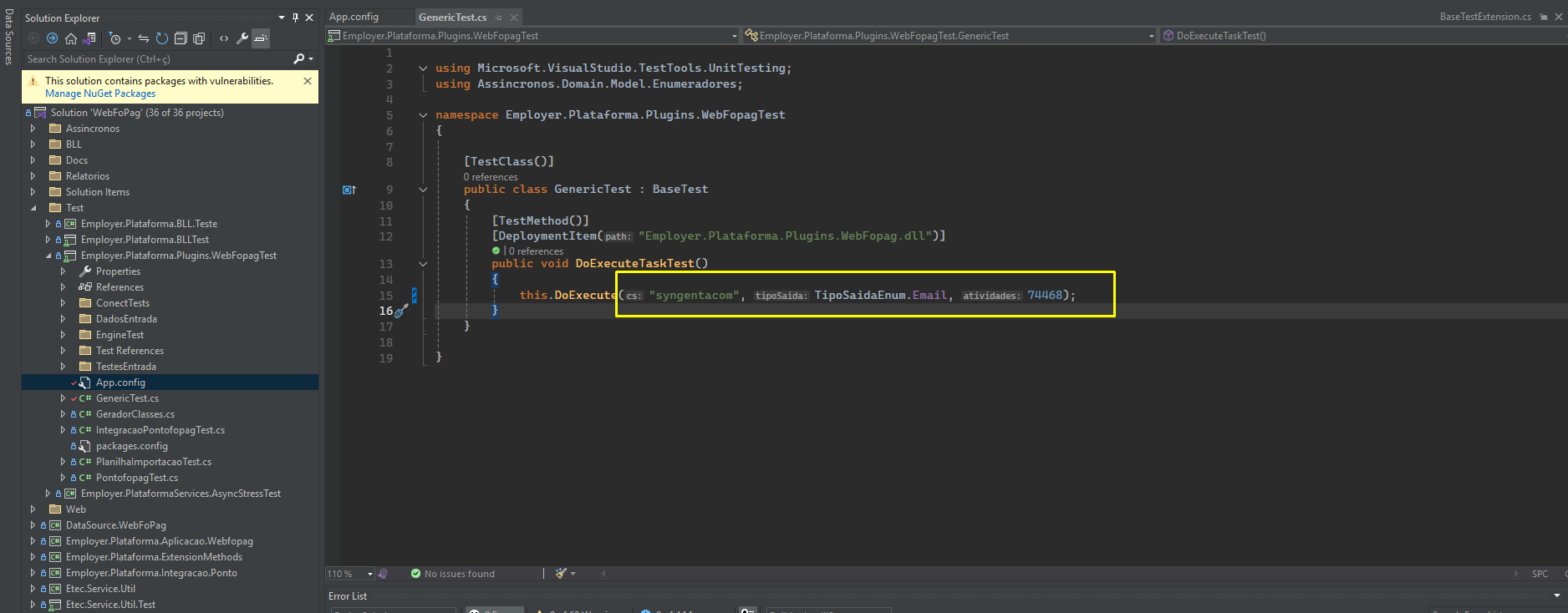Open Pending Changes Filter dropdown arrow
This screenshot has width=1568, height=613.
point(130,38)
